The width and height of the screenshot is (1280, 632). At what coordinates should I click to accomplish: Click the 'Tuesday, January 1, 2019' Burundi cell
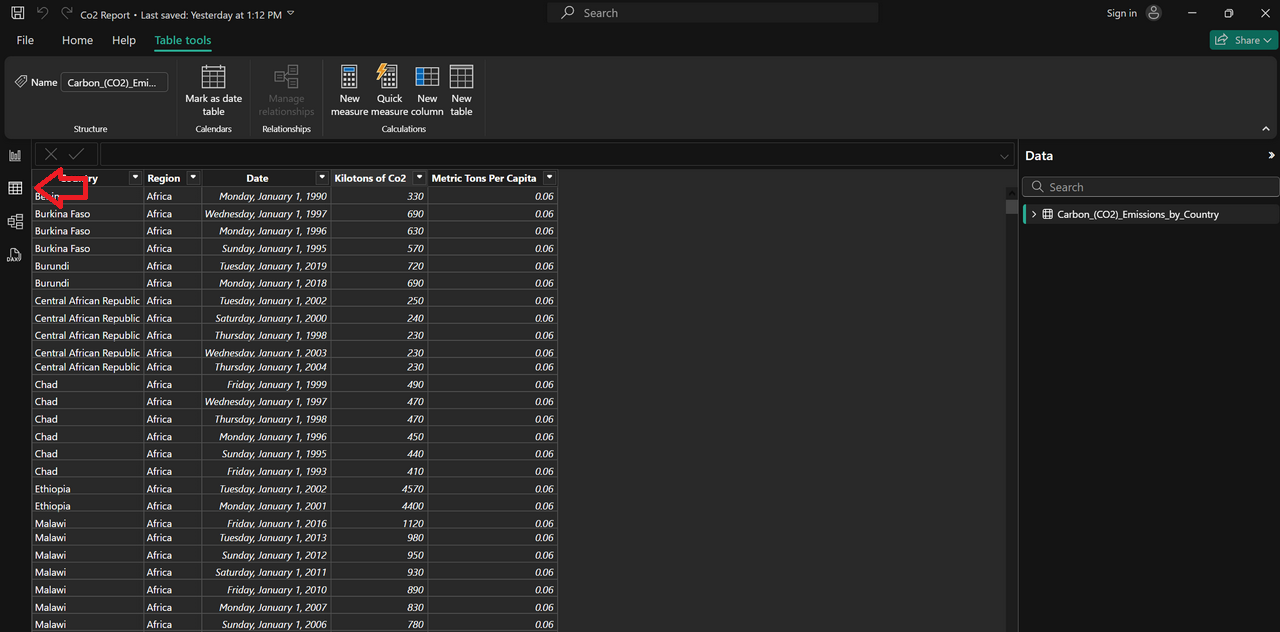click(266, 266)
